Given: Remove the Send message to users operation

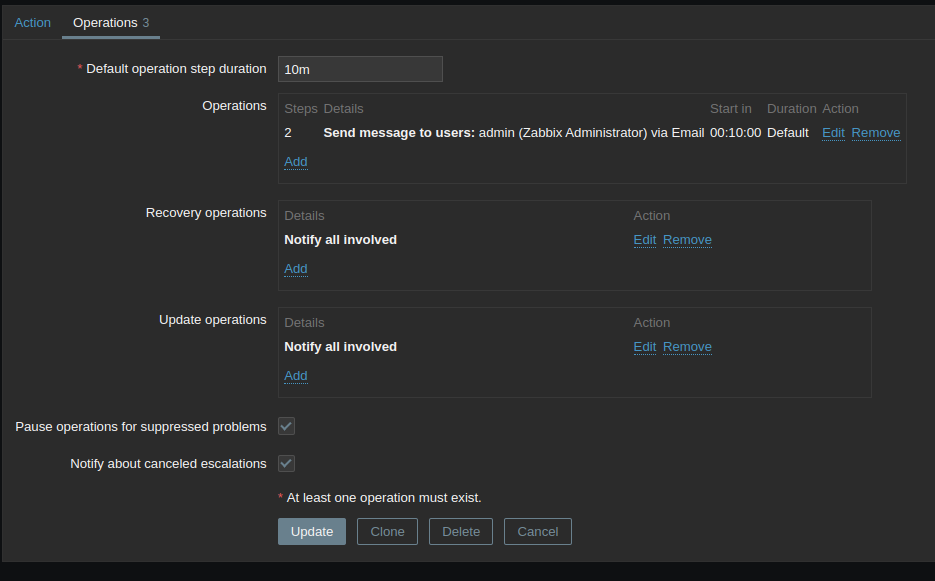Looking at the screenshot, I should (875, 133).
